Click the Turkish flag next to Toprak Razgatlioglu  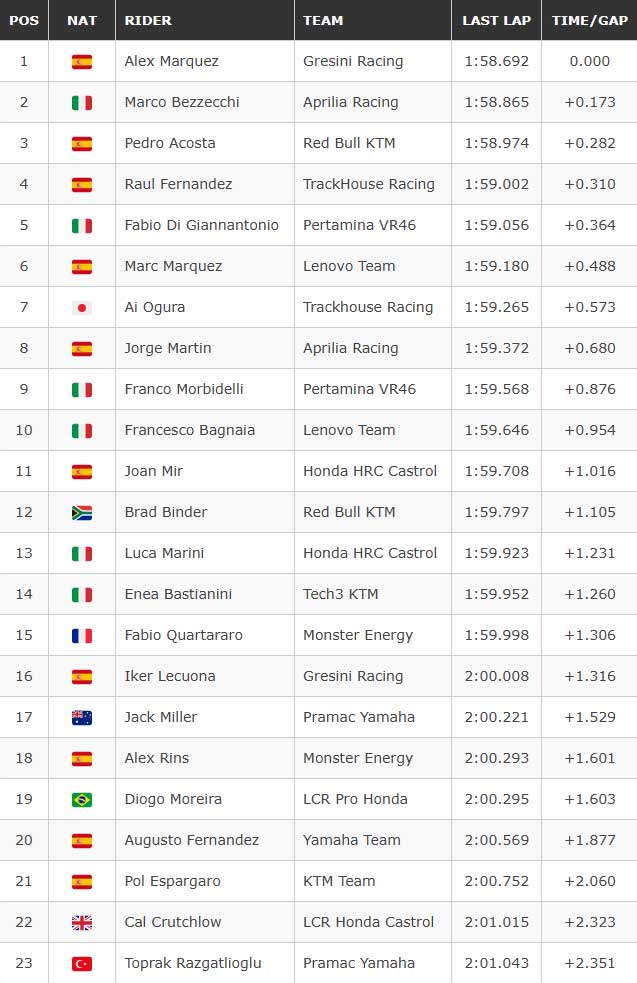pos(82,963)
